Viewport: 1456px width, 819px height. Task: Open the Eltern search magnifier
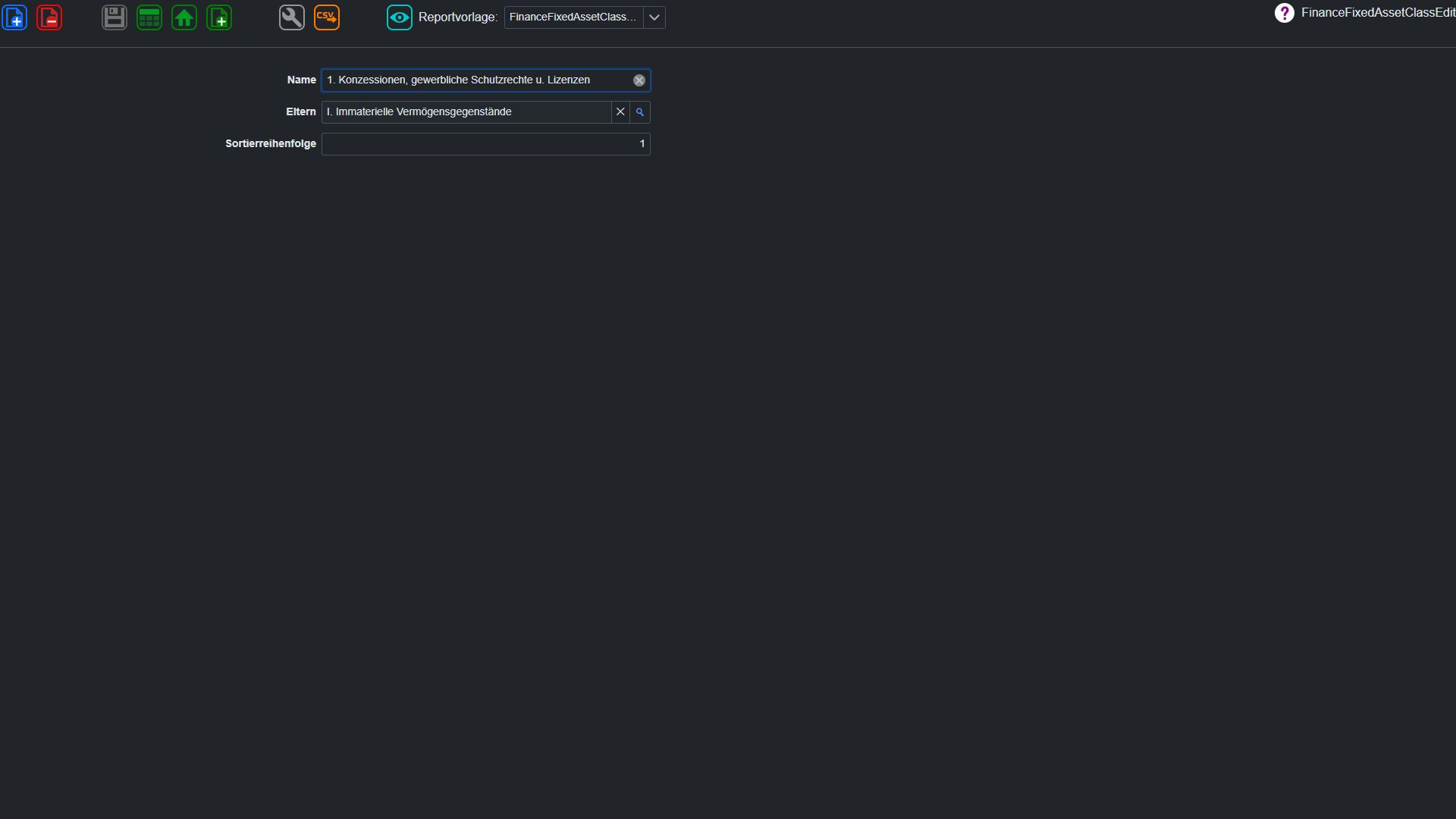(x=640, y=112)
